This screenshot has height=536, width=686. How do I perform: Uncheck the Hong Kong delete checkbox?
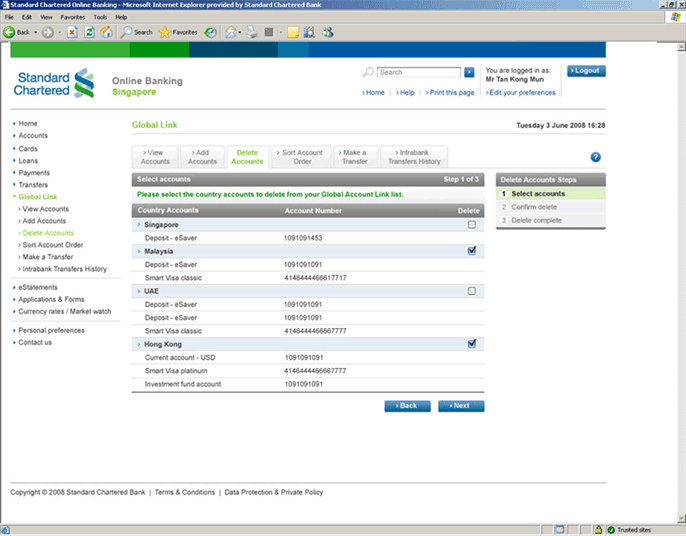472,343
